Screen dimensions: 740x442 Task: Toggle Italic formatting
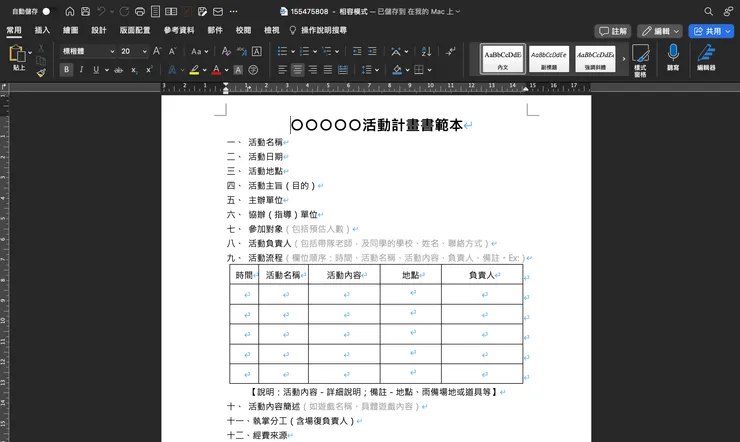click(x=82, y=70)
